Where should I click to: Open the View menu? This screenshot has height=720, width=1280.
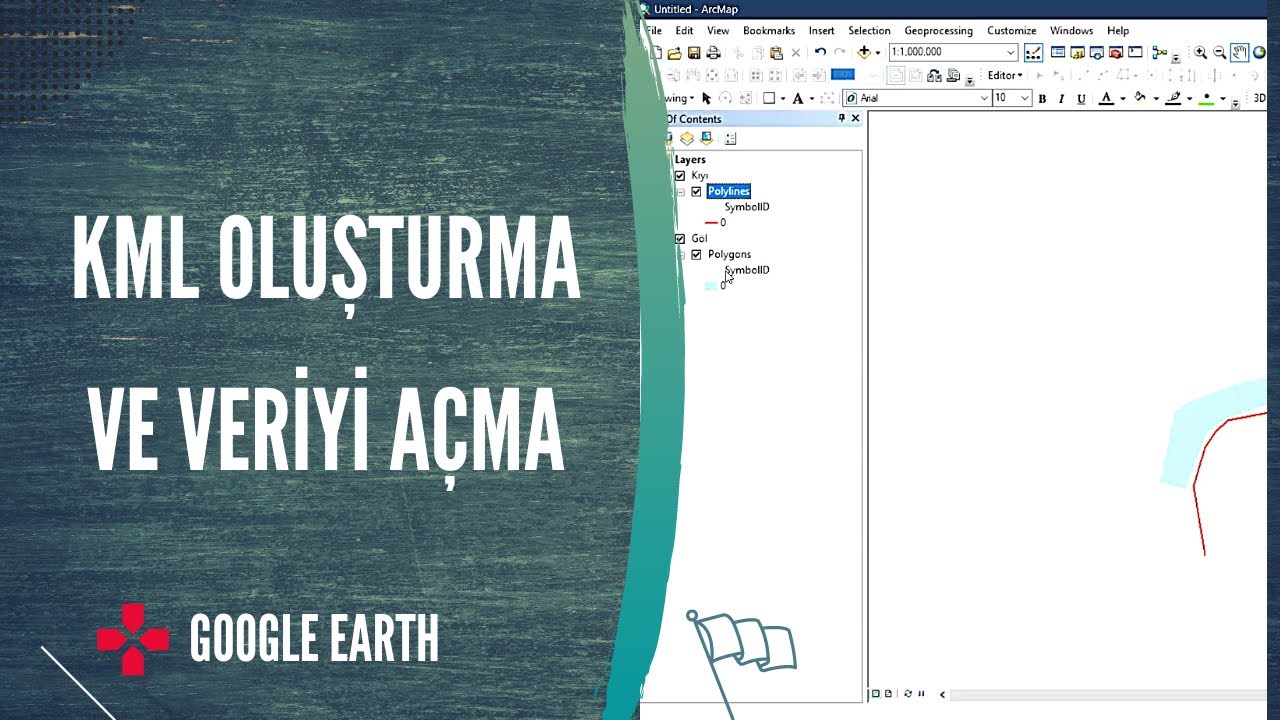[x=718, y=31]
